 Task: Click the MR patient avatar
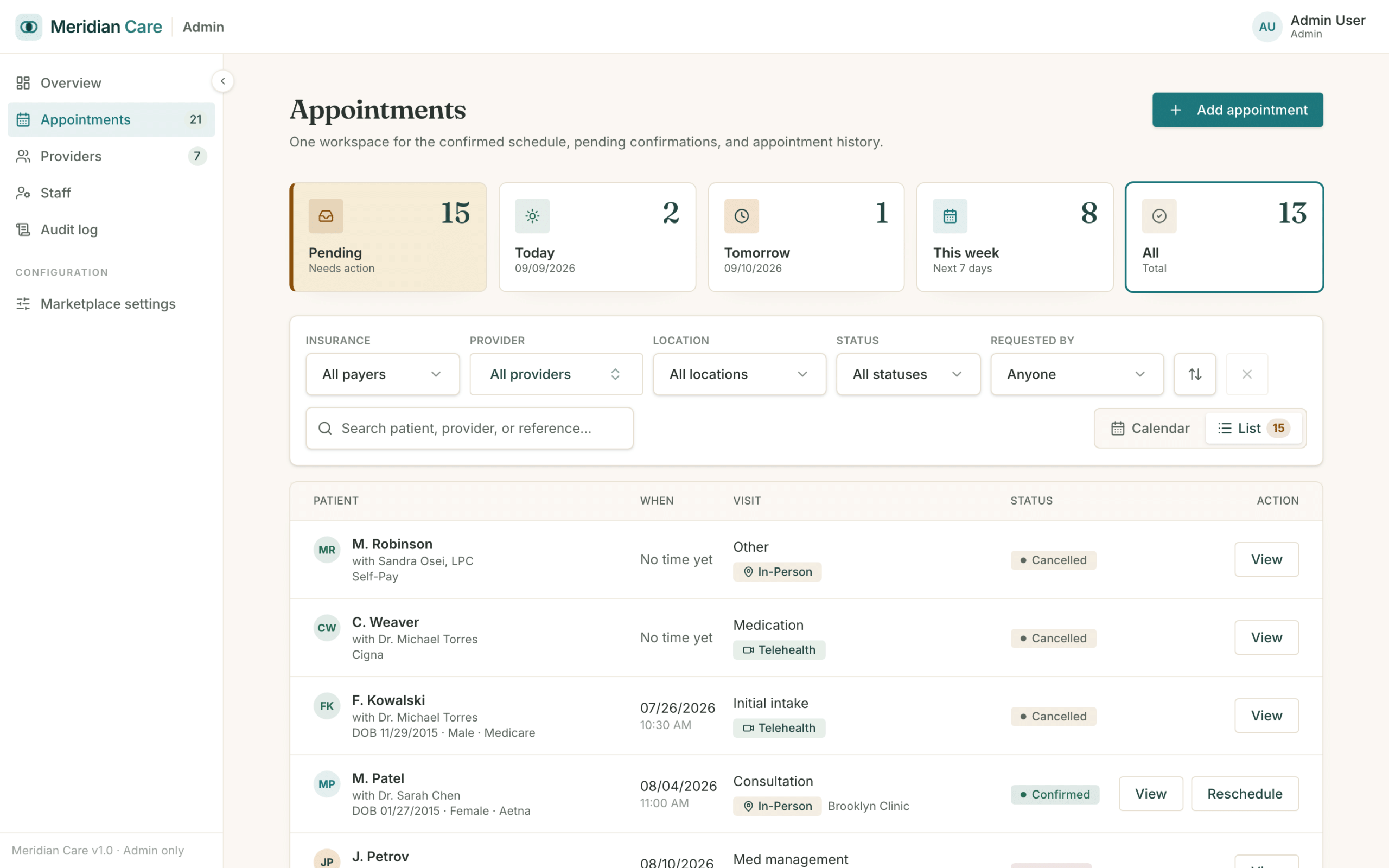pos(327,550)
